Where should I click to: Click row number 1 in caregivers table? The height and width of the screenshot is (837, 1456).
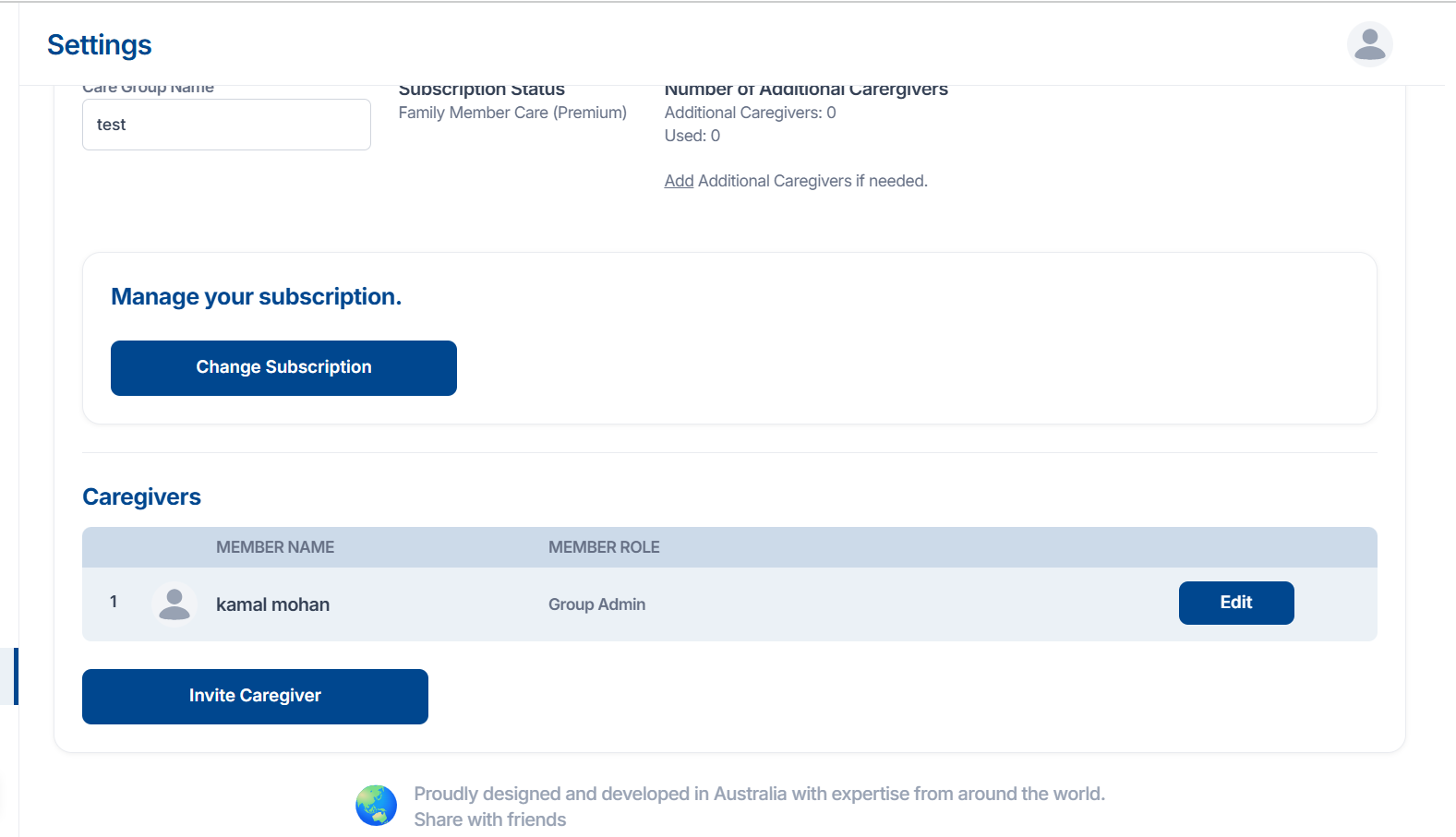tap(114, 602)
